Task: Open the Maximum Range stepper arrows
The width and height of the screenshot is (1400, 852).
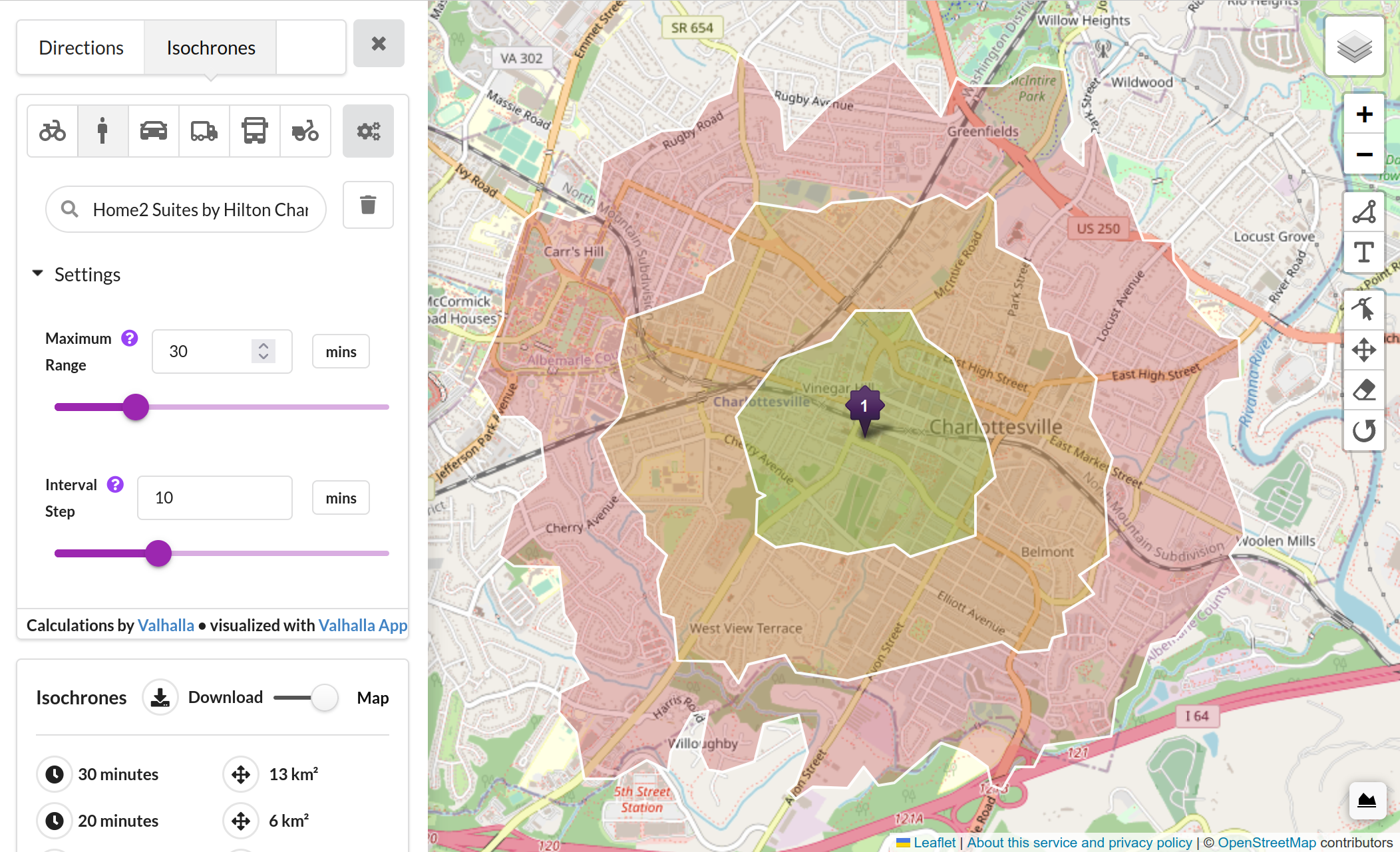Action: 263,351
